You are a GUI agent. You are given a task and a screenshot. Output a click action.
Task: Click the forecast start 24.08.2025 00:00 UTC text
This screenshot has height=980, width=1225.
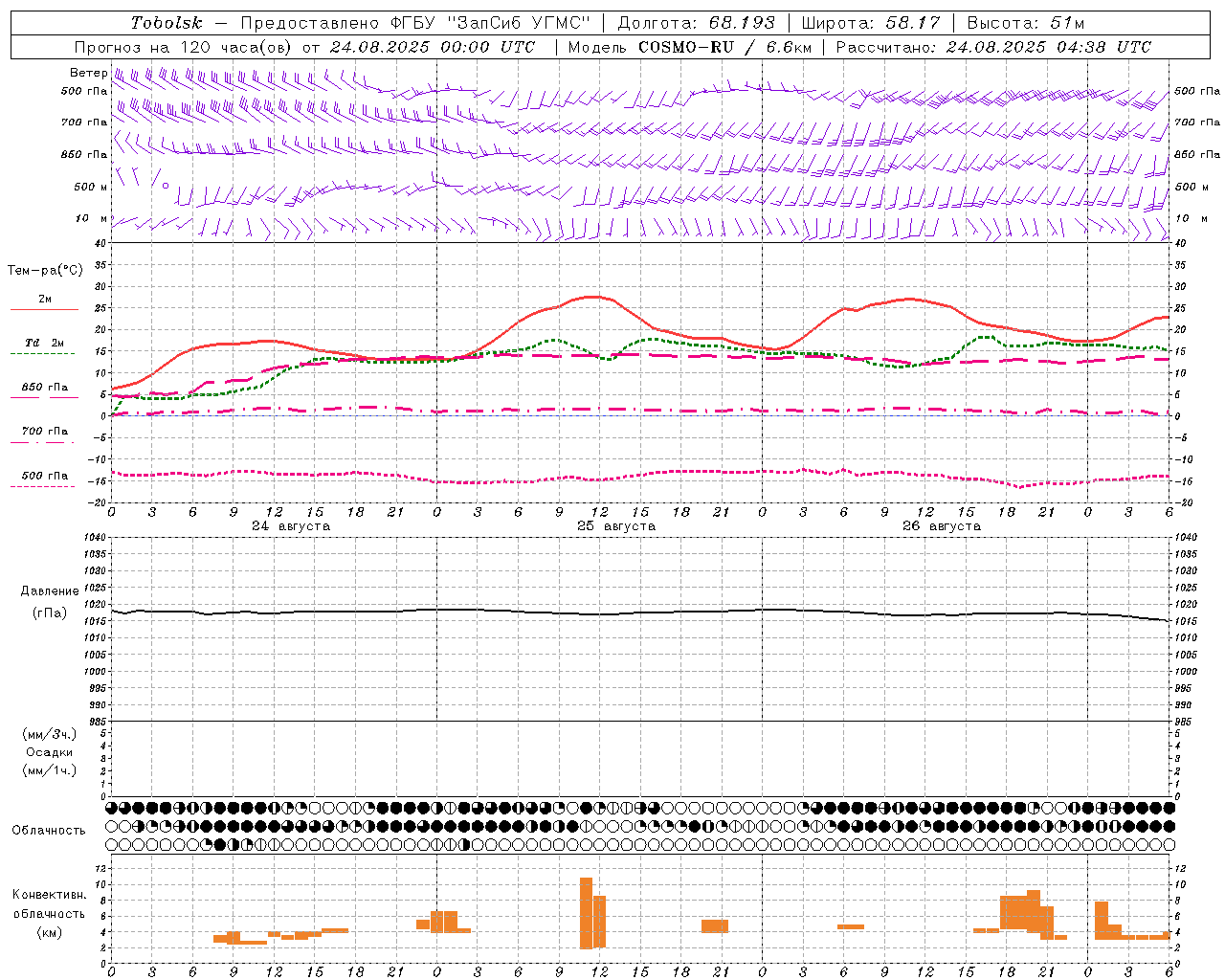(433, 47)
